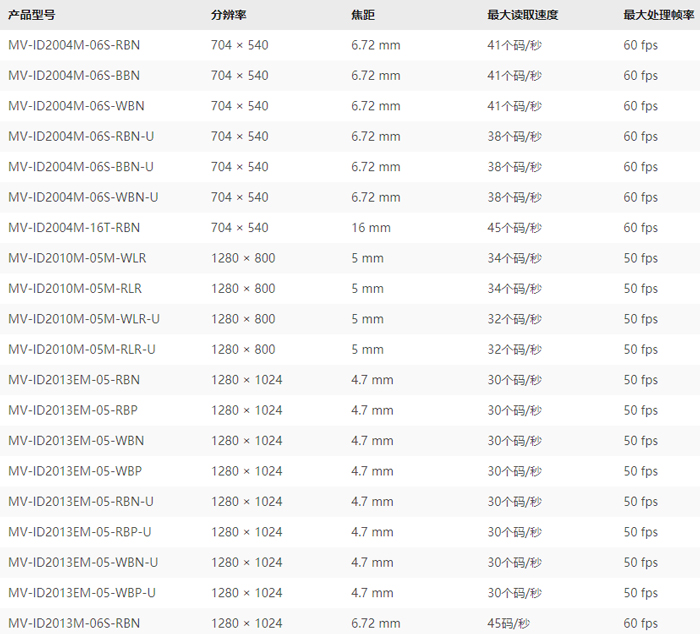Select model MV-ID2004M-06S-BBN
This screenshot has height=634, width=700.
pyautogui.click(x=74, y=76)
